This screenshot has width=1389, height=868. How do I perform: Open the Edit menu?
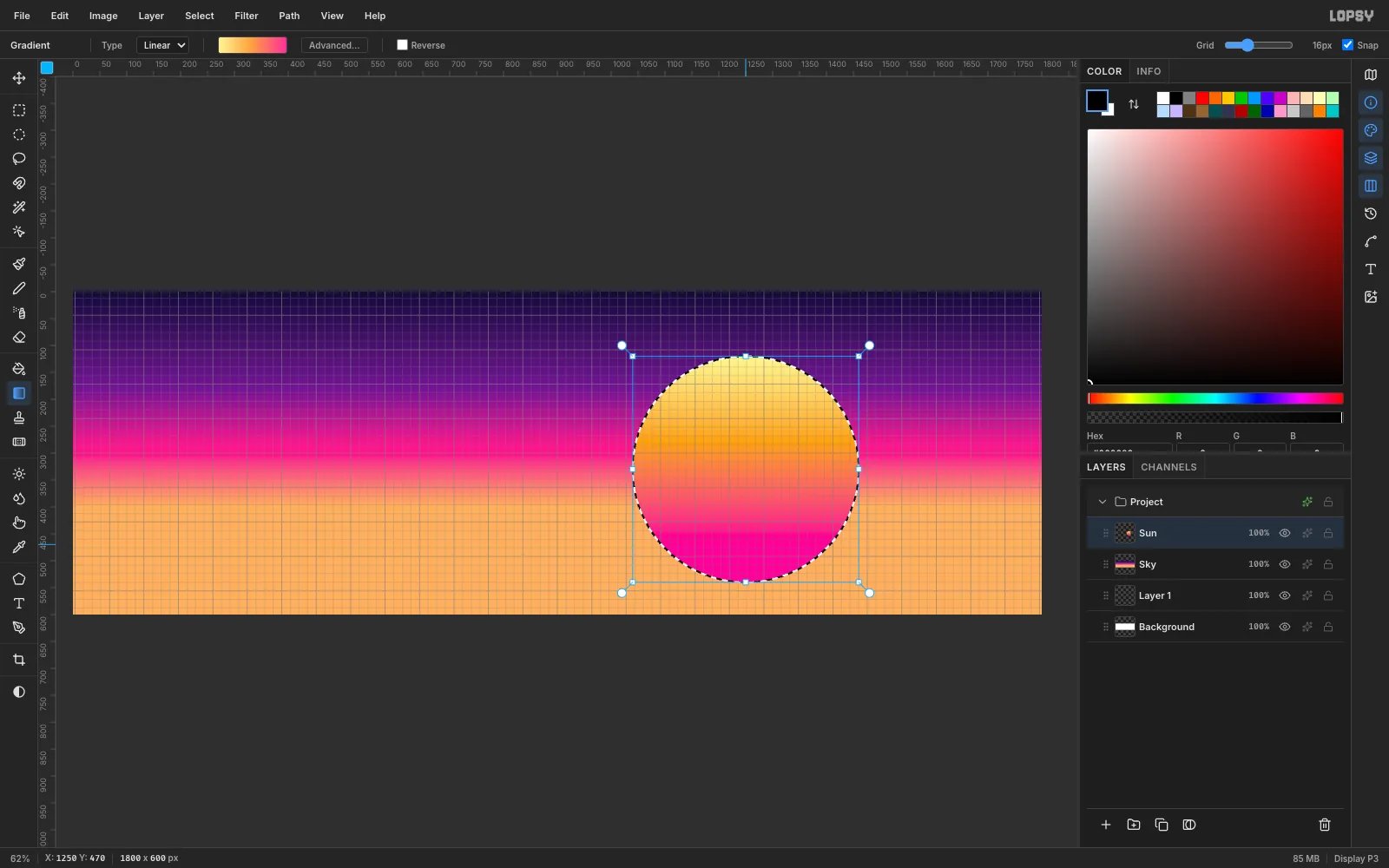(x=60, y=16)
